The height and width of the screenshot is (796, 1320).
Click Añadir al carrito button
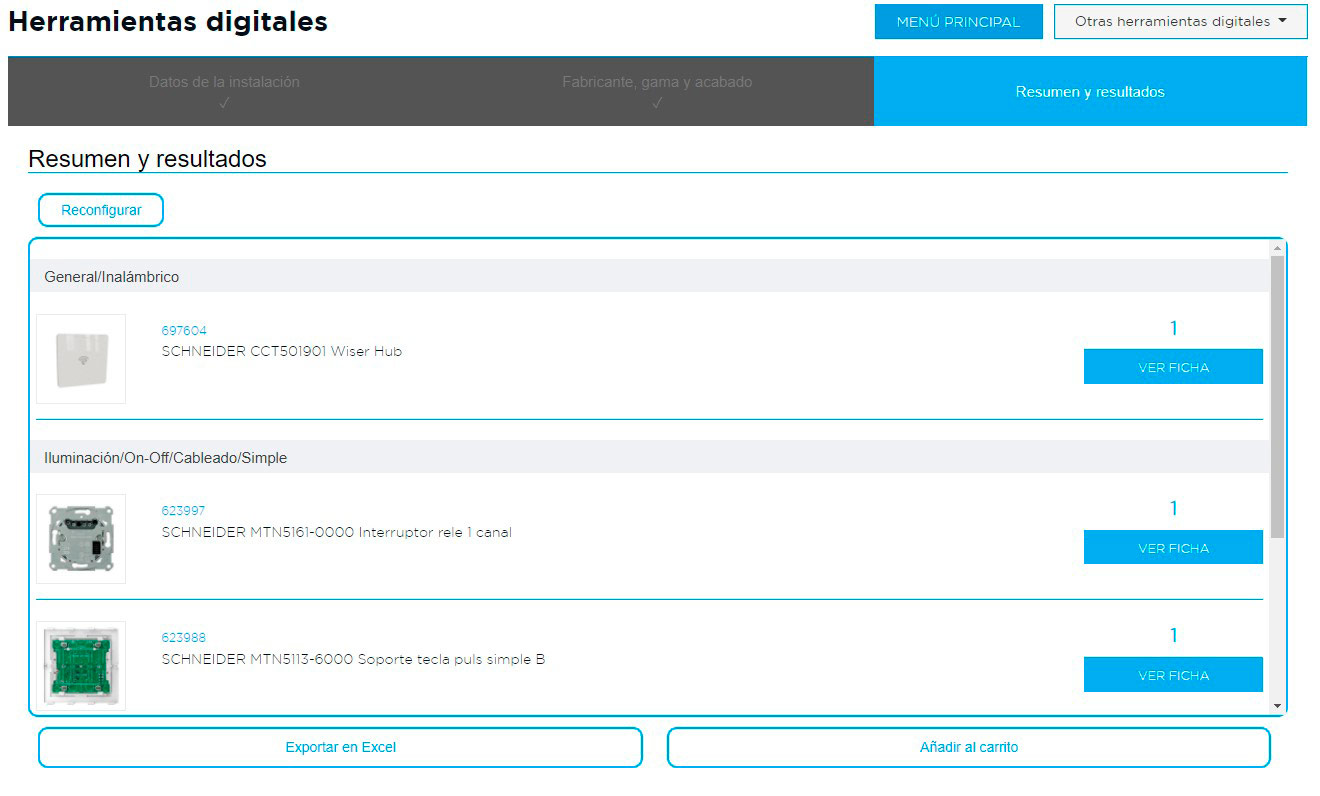tap(969, 747)
